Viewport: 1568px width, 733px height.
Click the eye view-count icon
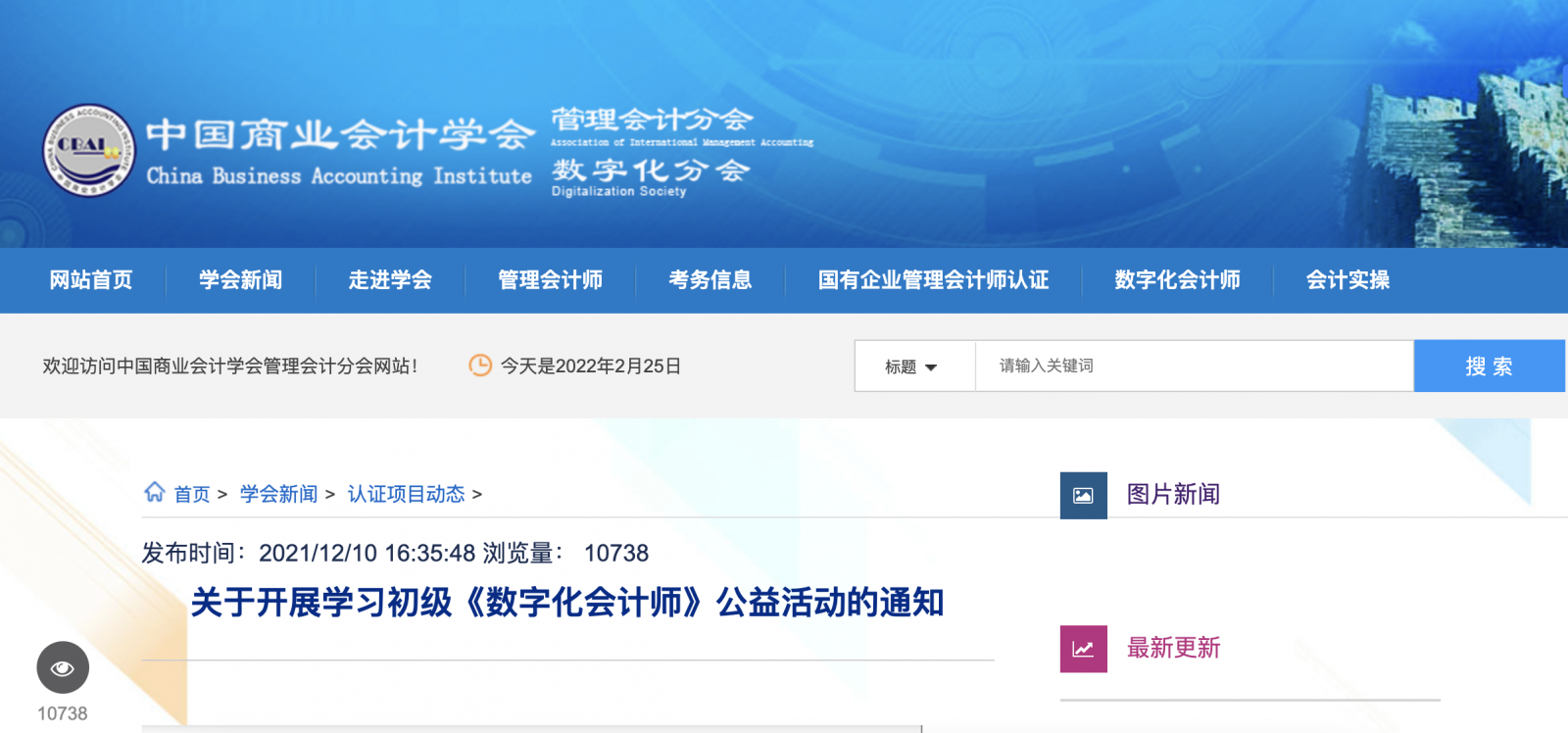pyautogui.click(x=63, y=668)
